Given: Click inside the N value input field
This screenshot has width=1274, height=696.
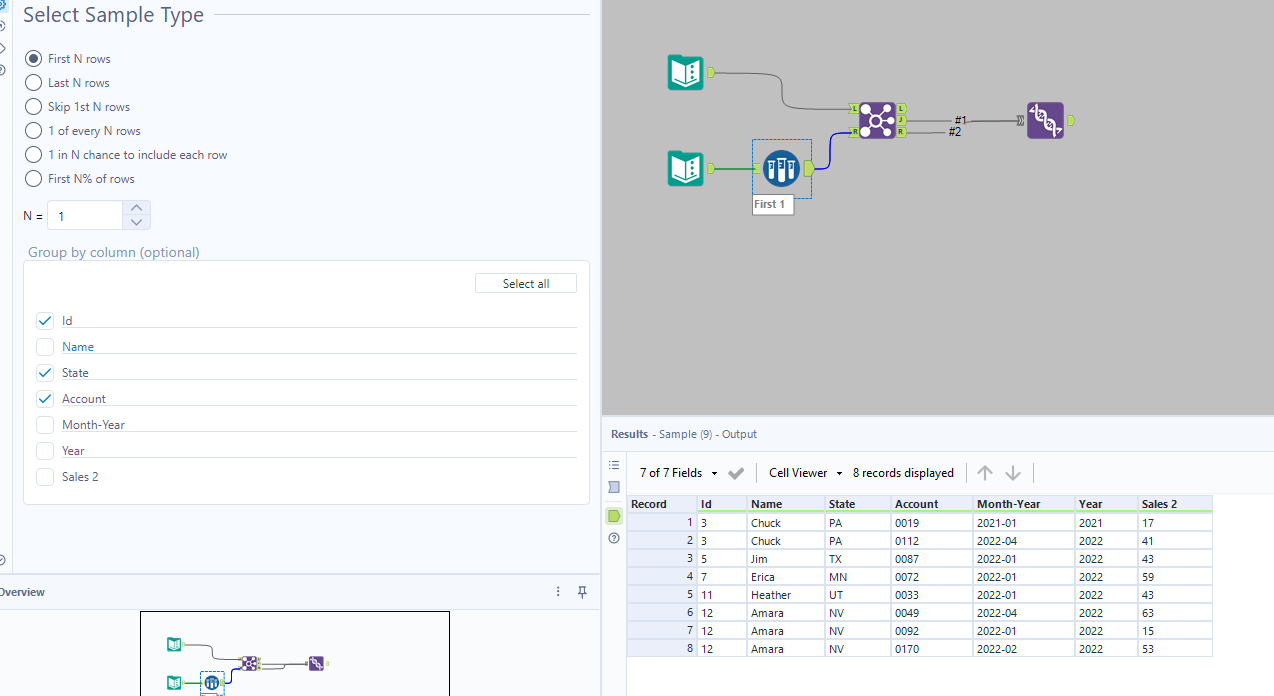Looking at the screenshot, I should 84,215.
